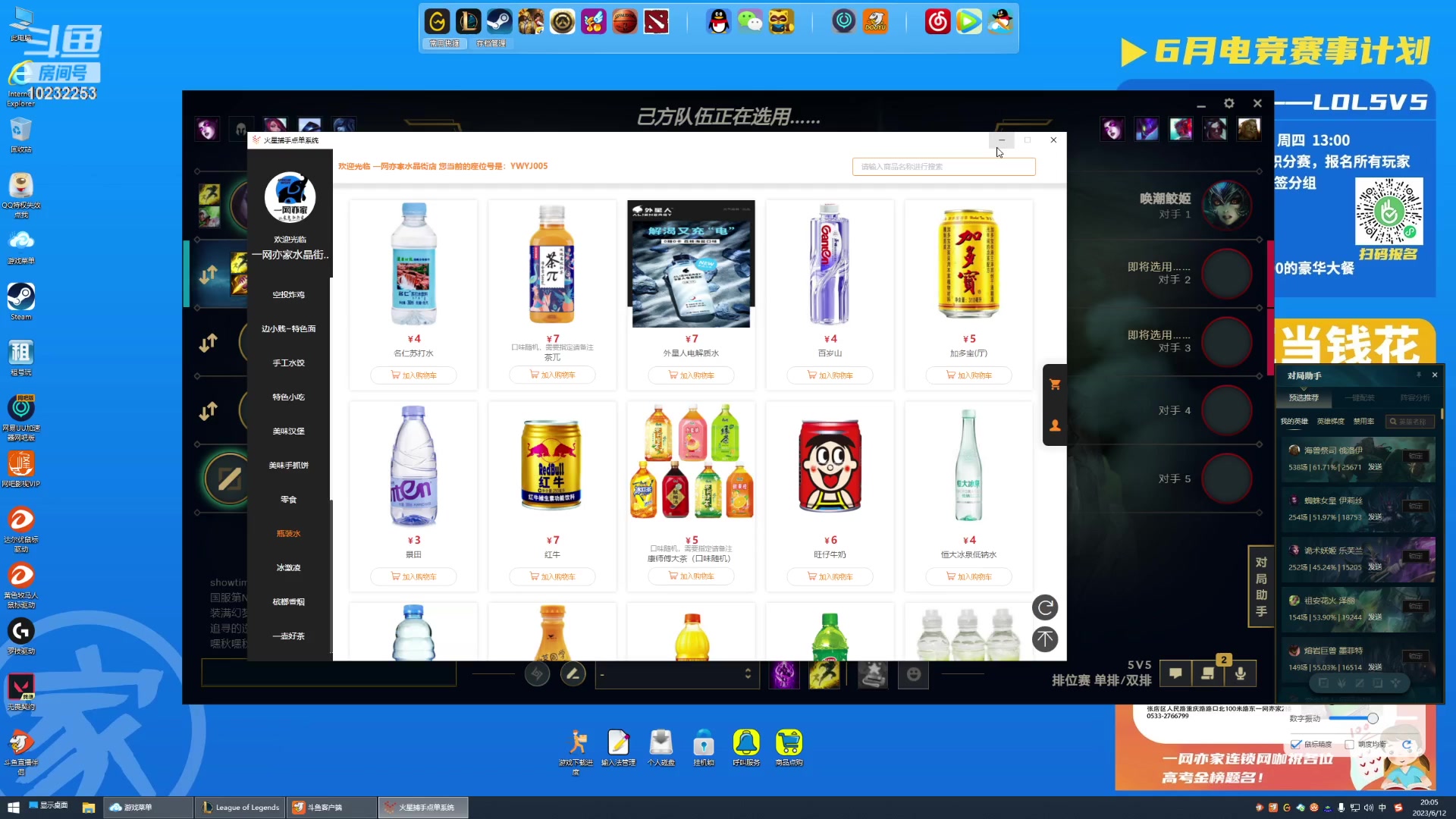Select 槟榔香烟 category in sidebar

(x=289, y=602)
